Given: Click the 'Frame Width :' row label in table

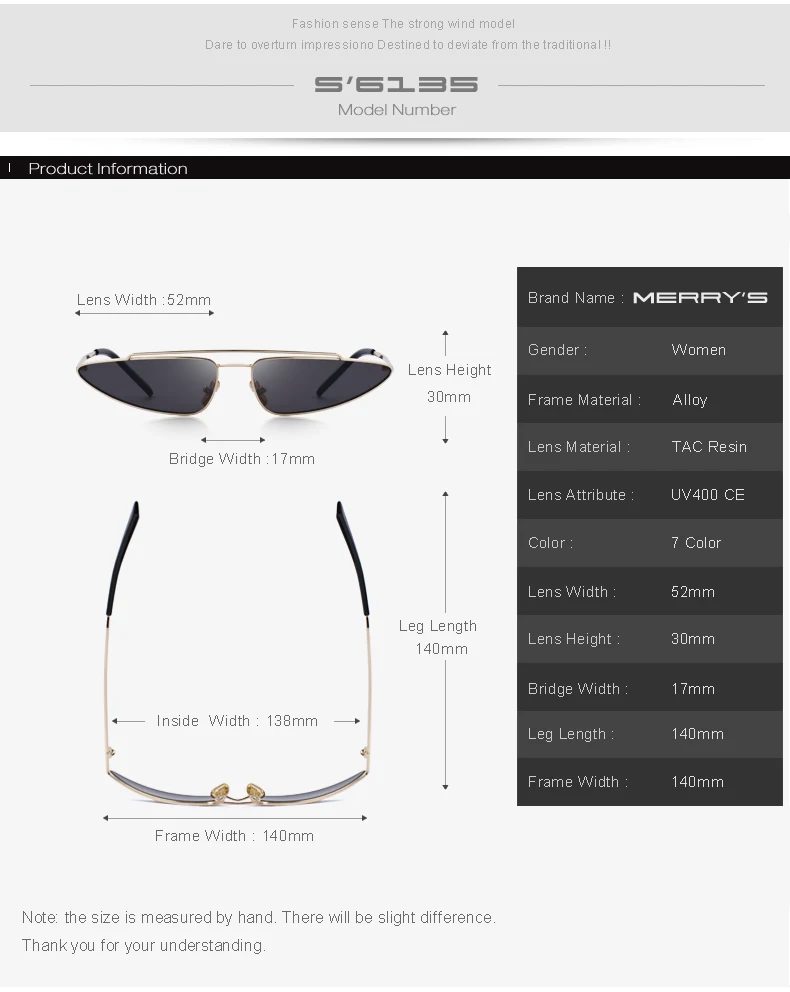Looking at the screenshot, I should point(578,782).
